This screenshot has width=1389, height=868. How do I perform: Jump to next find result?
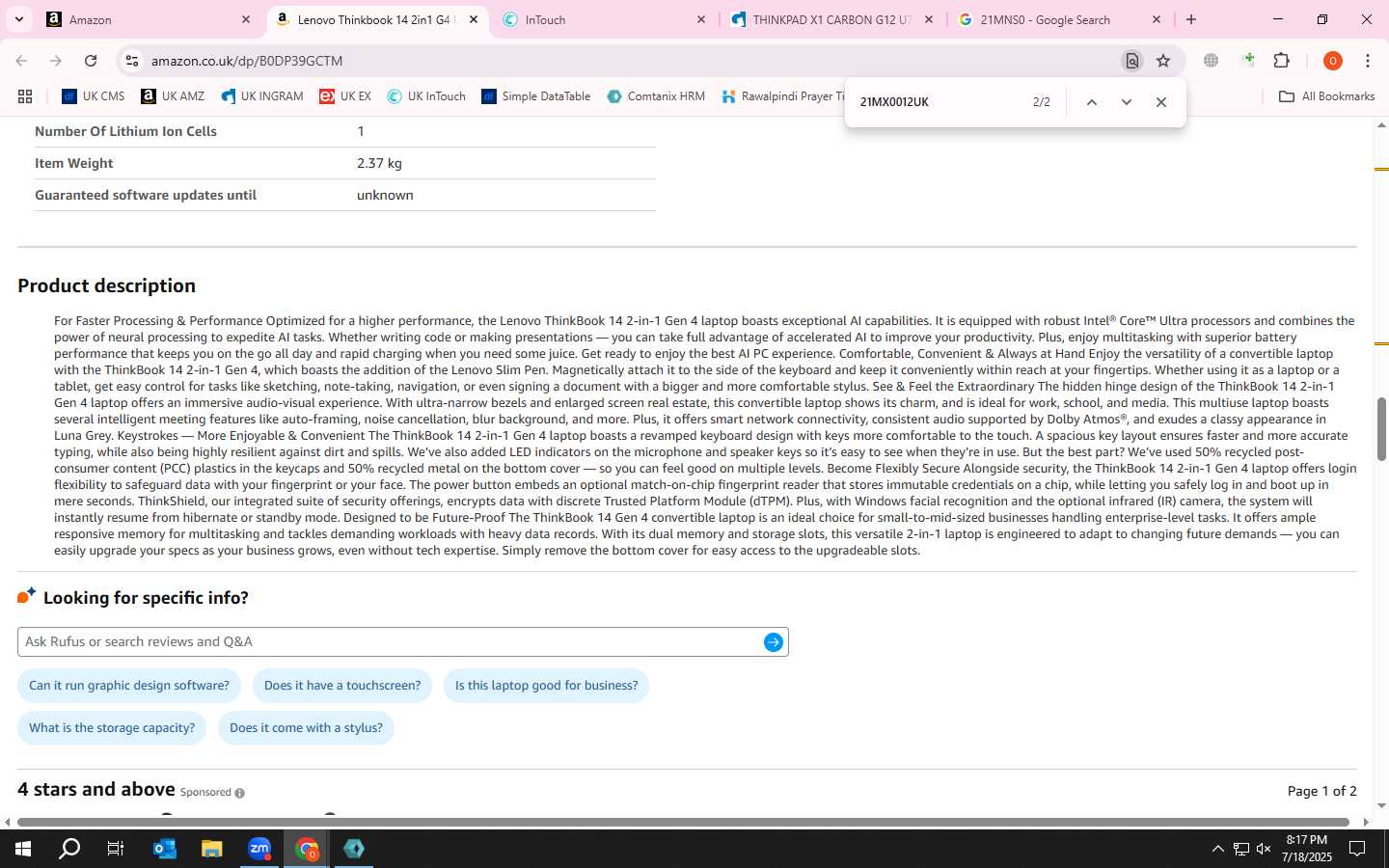click(1126, 102)
